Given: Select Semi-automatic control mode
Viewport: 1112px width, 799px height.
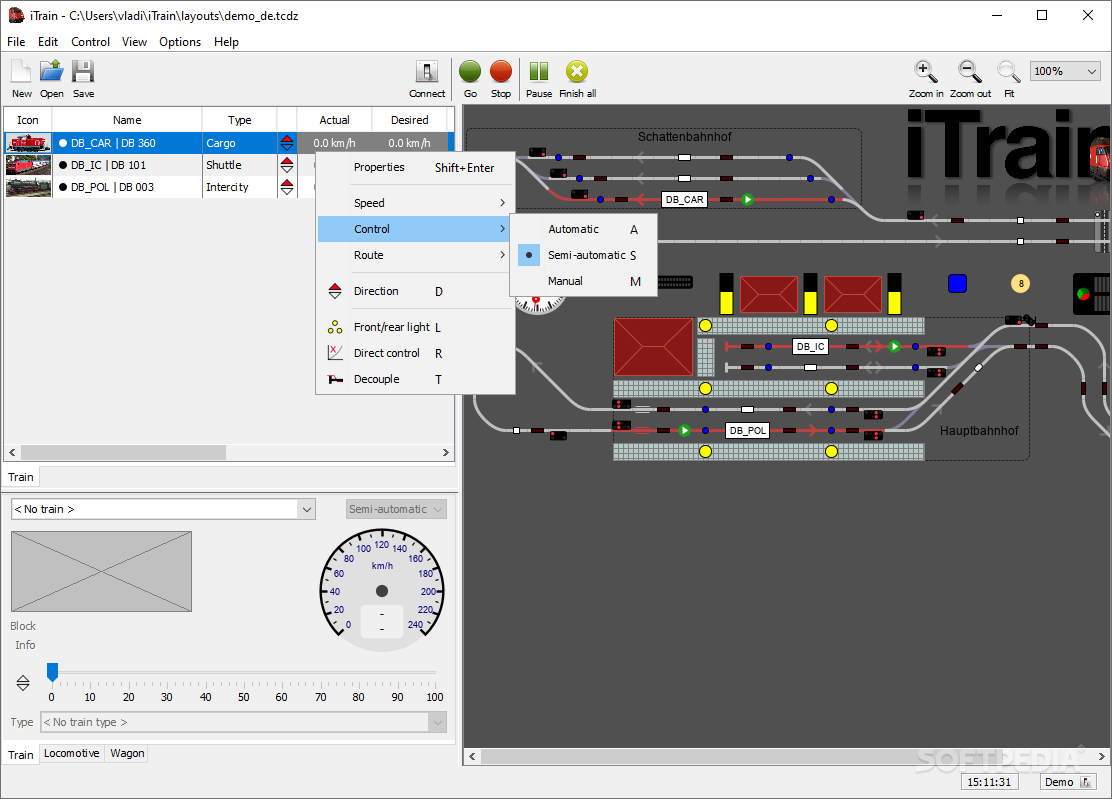Looking at the screenshot, I should (x=584, y=255).
